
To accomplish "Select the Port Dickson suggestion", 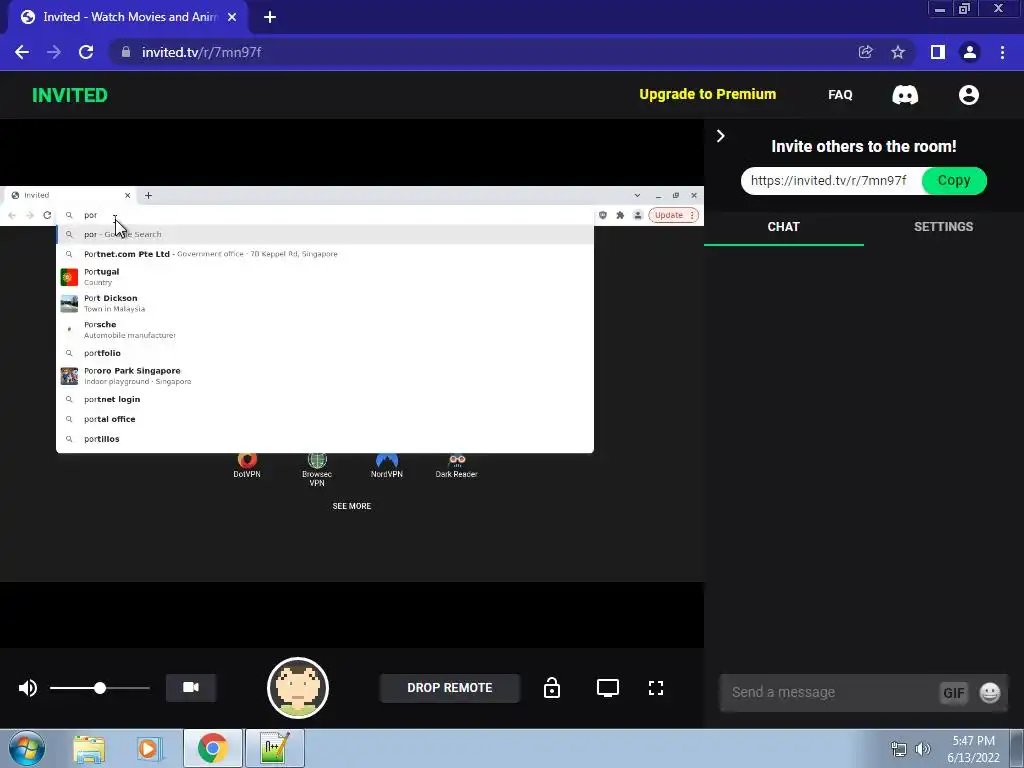I will (x=325, y=303).
